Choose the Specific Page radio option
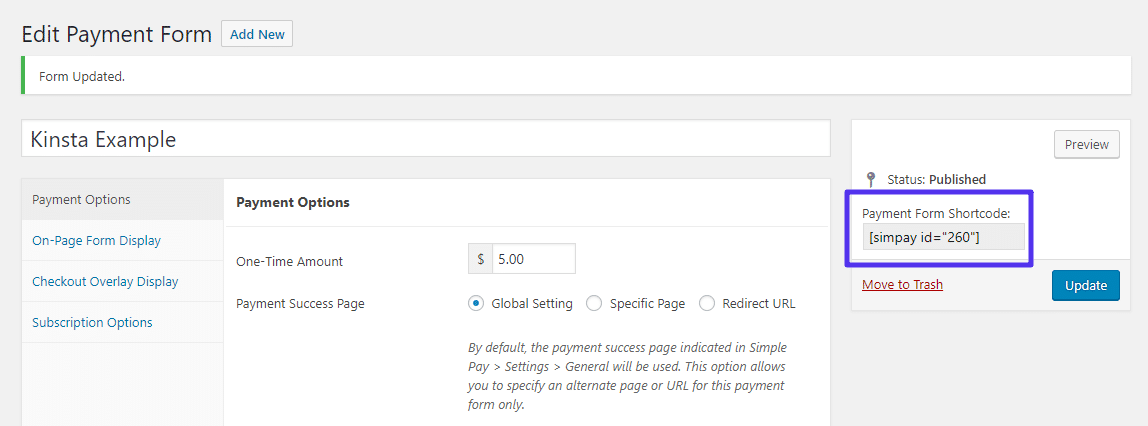1148x426 pixels. (x=594, y=303)
